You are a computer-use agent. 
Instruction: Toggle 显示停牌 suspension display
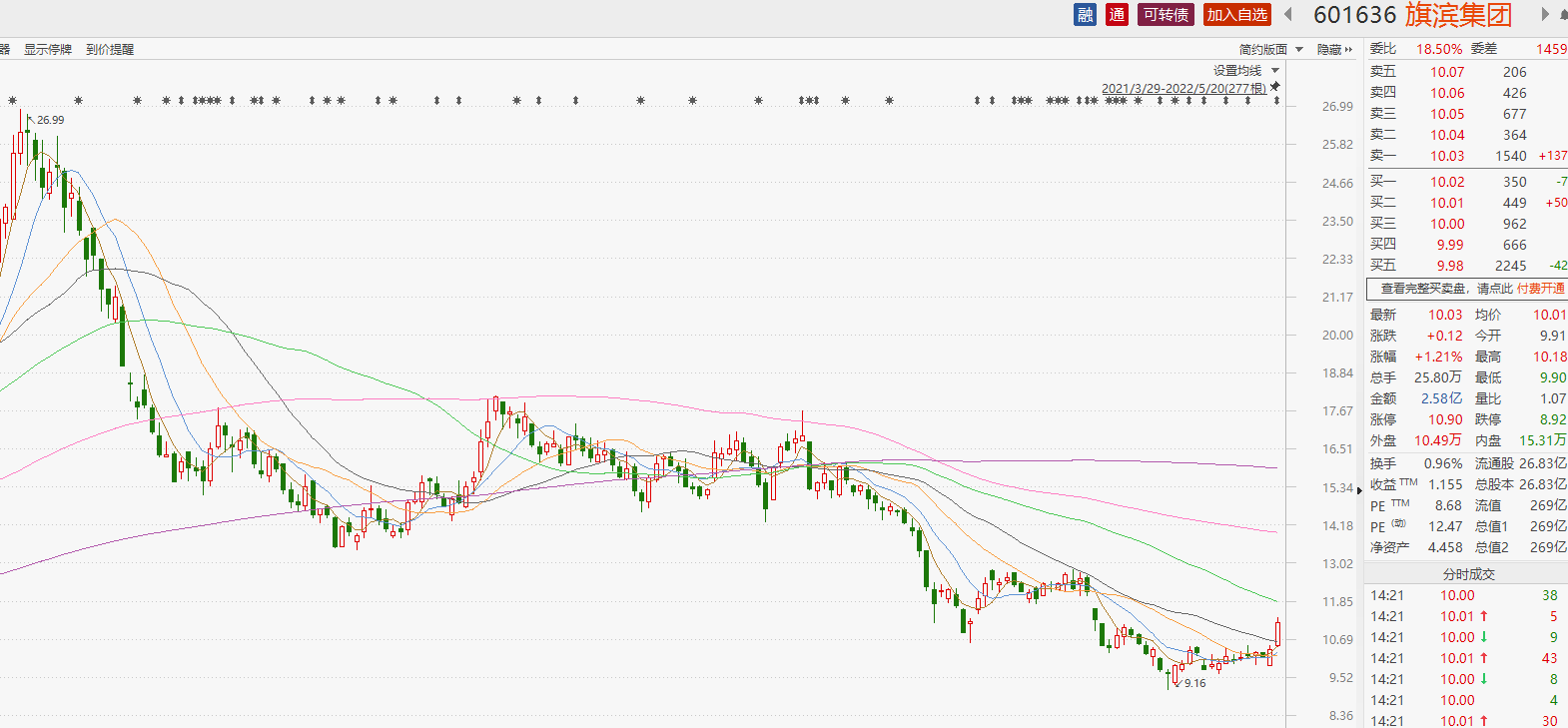point(48,50)
